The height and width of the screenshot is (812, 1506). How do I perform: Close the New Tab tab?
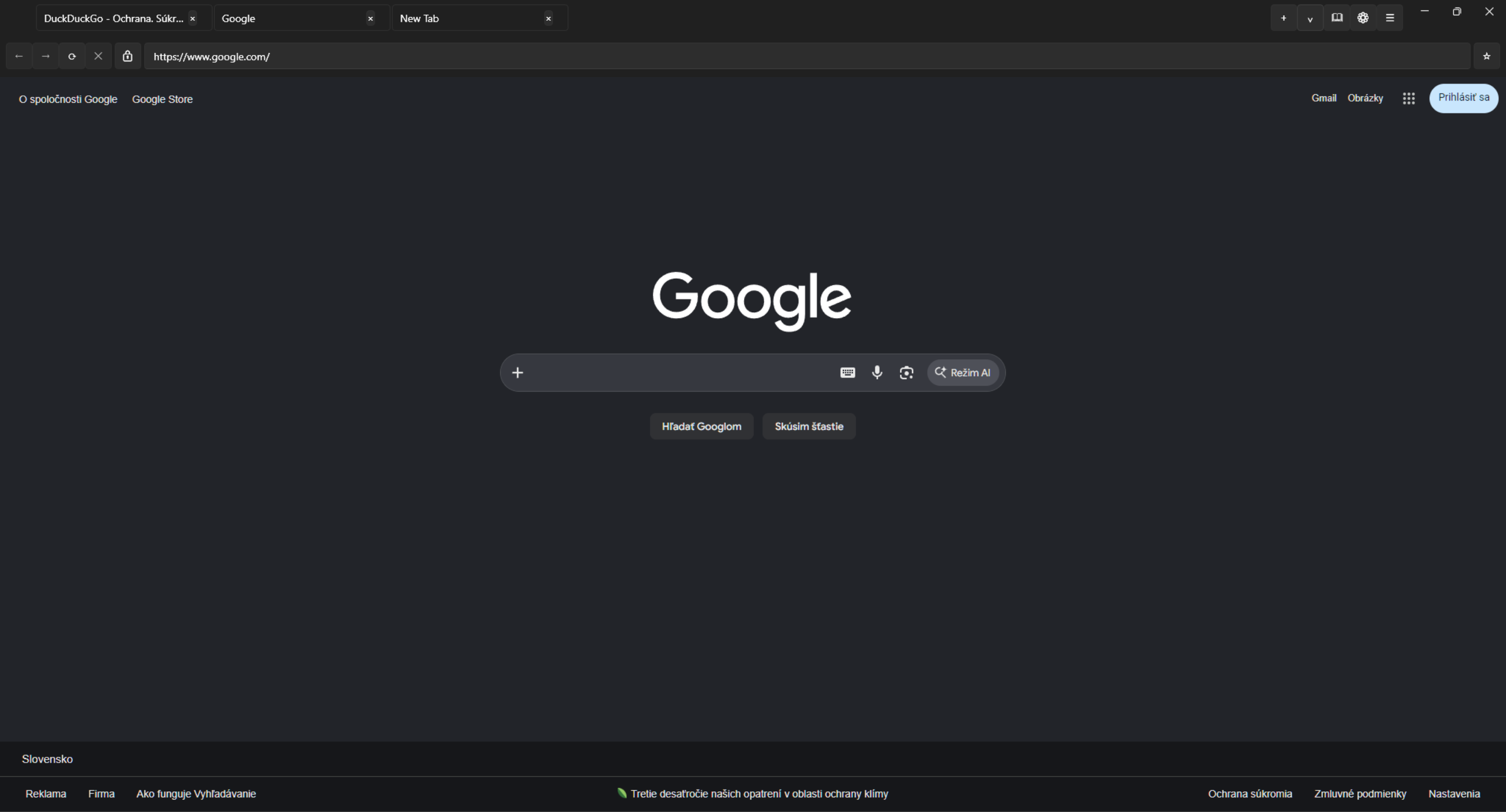pos(548,19)
